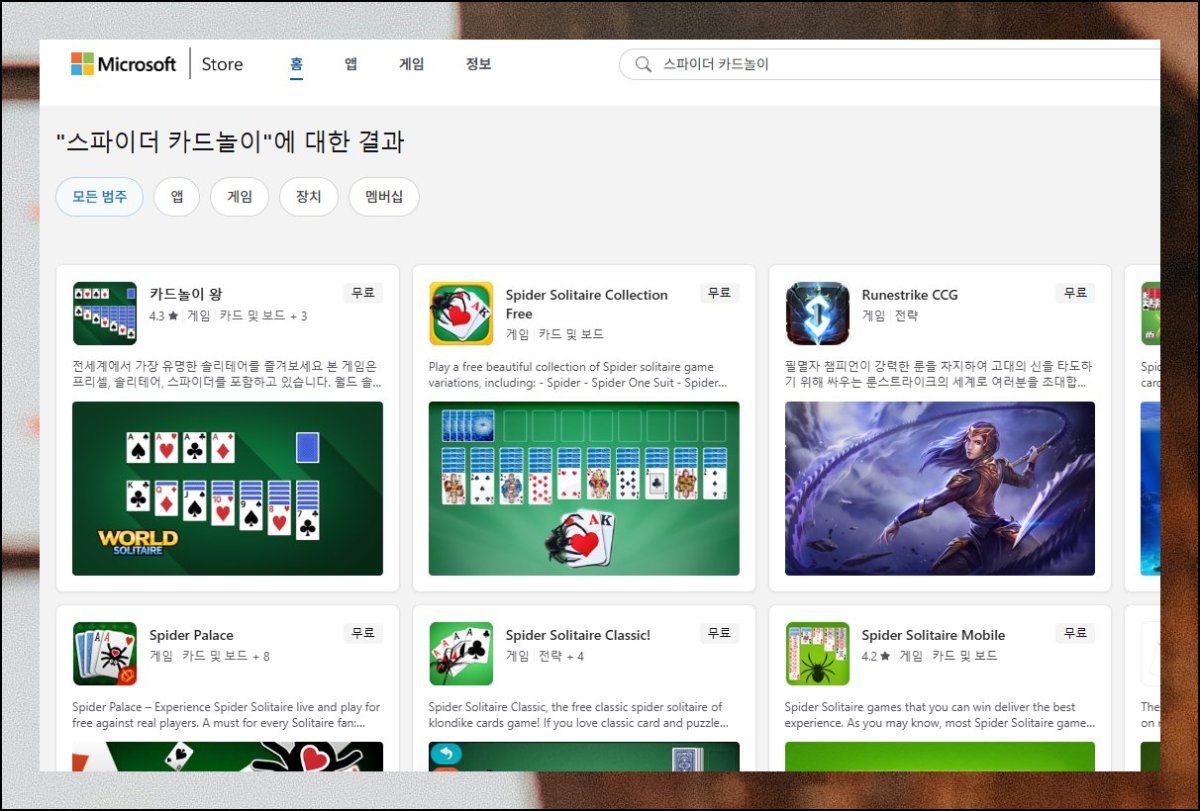This screenshot has height=811, width=1200.
Task: Filter results by 장치 chip
Action: coord(309,197)
